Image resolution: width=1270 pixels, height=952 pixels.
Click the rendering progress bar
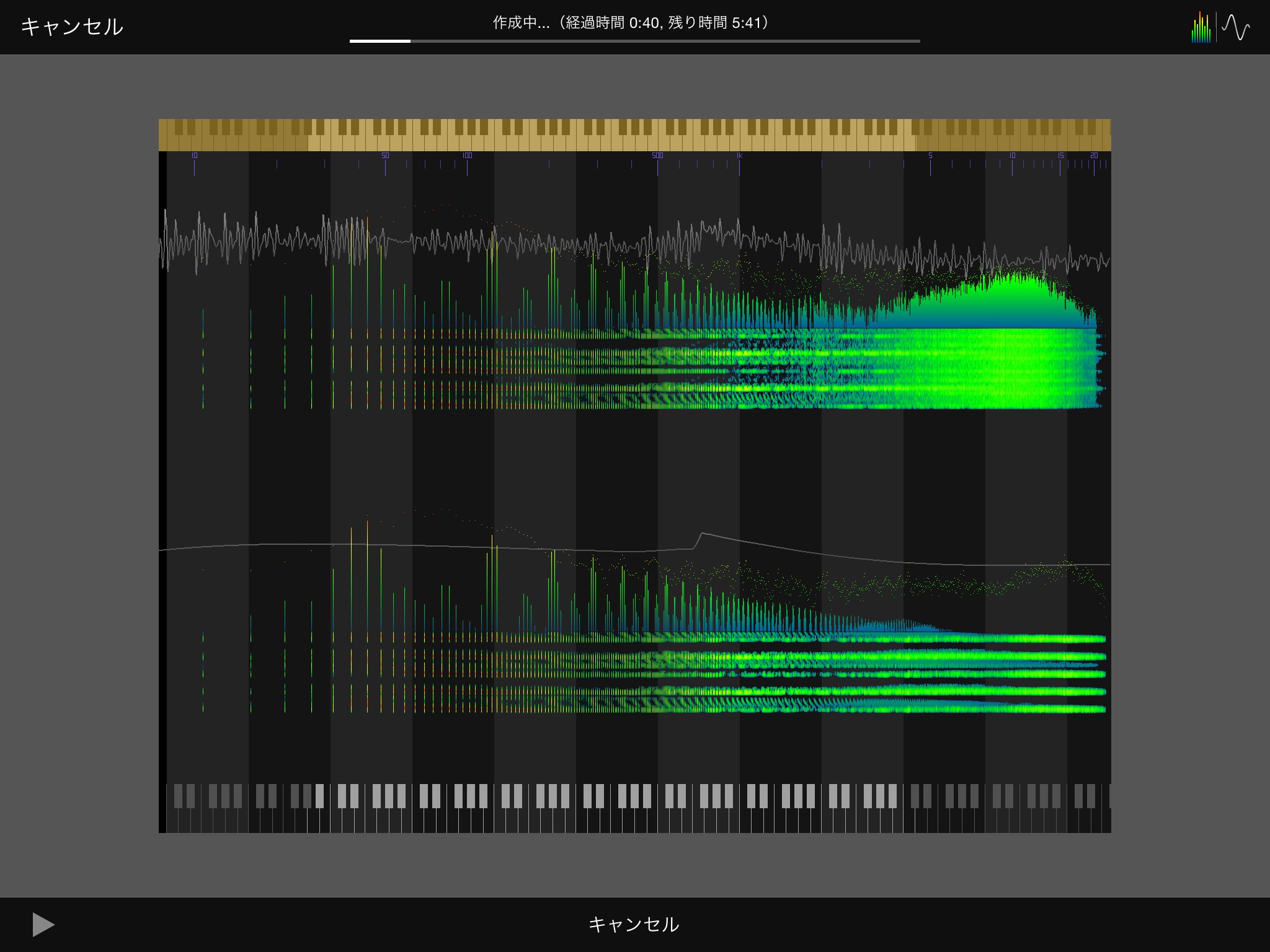coord(634,41)
